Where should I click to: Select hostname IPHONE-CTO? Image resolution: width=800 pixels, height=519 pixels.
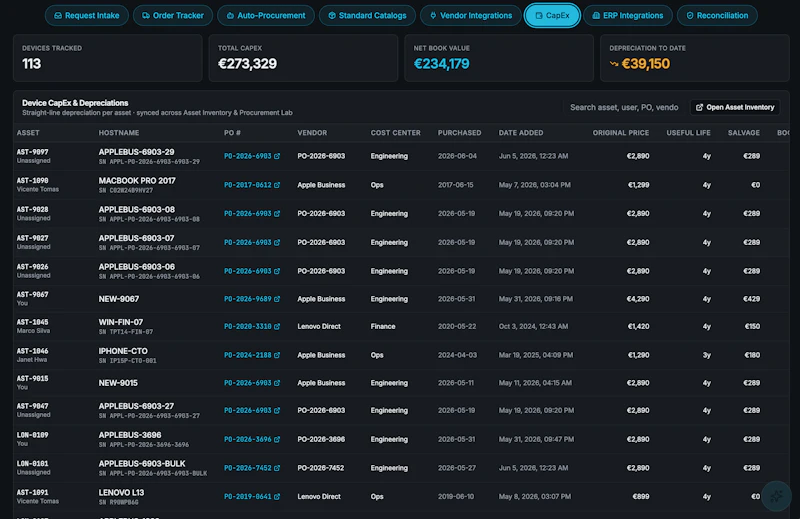(x=123, y=351)
